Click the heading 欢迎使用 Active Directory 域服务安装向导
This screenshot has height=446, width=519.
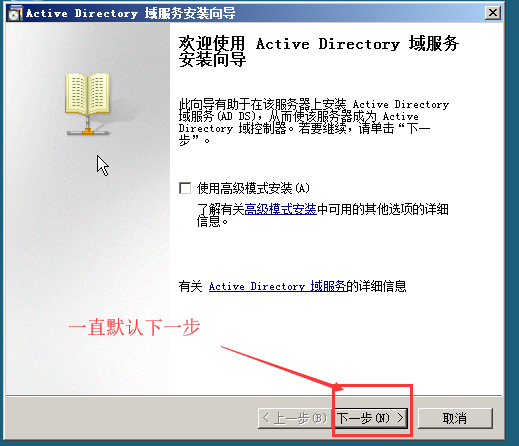coord(319,51)
